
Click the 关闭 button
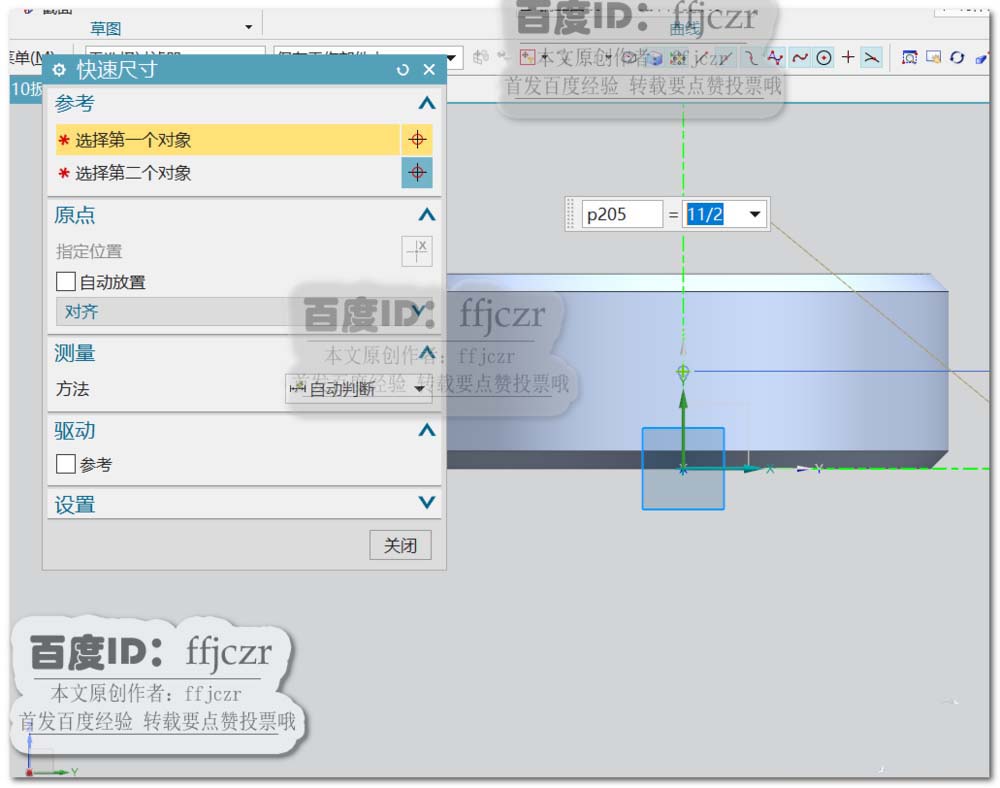(x=400, y=545)
